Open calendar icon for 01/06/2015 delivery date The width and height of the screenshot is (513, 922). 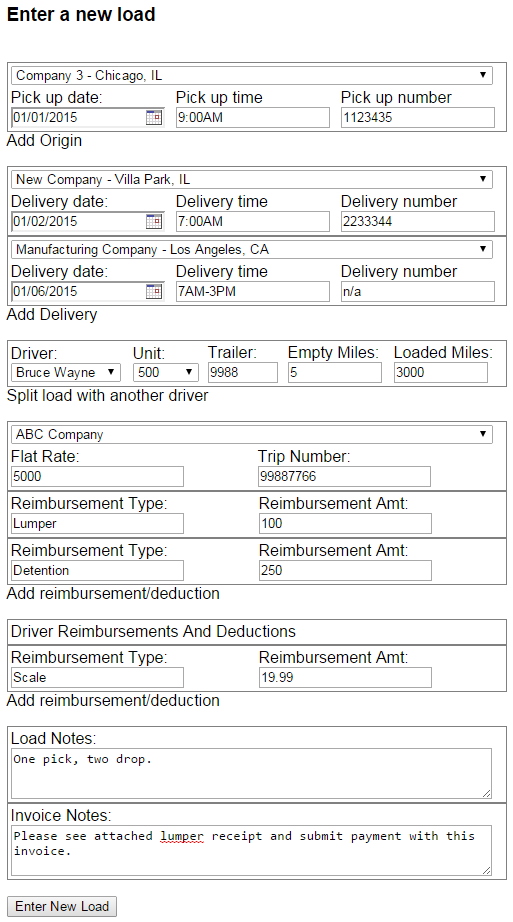pyautogui.click(x=154, y=292)
